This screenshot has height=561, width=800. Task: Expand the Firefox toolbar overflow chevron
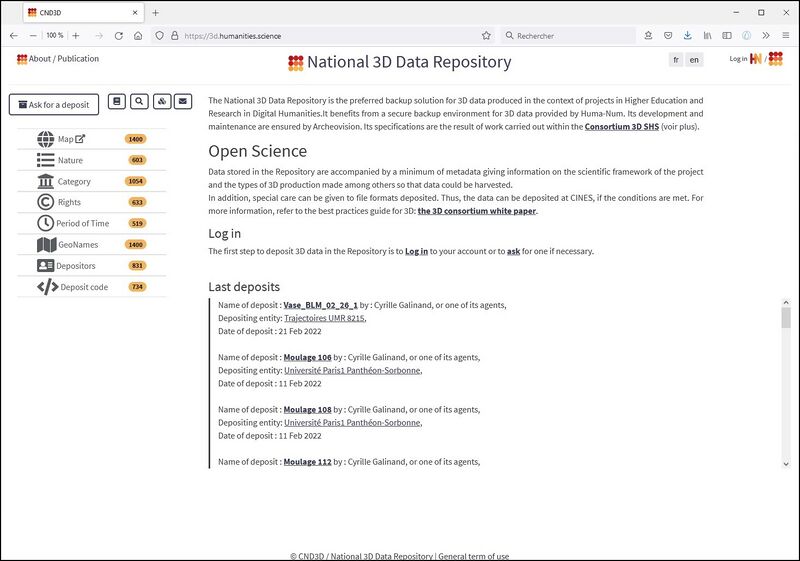tap(766, 35)
